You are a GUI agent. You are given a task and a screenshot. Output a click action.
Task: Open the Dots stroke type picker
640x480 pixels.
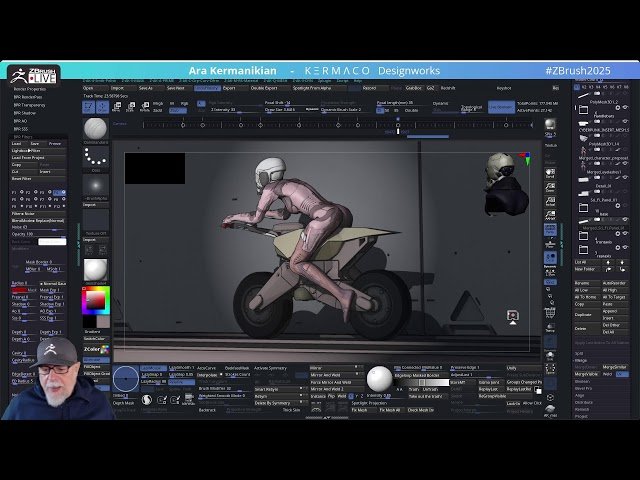pyautogui.click(x=96, y=157)
